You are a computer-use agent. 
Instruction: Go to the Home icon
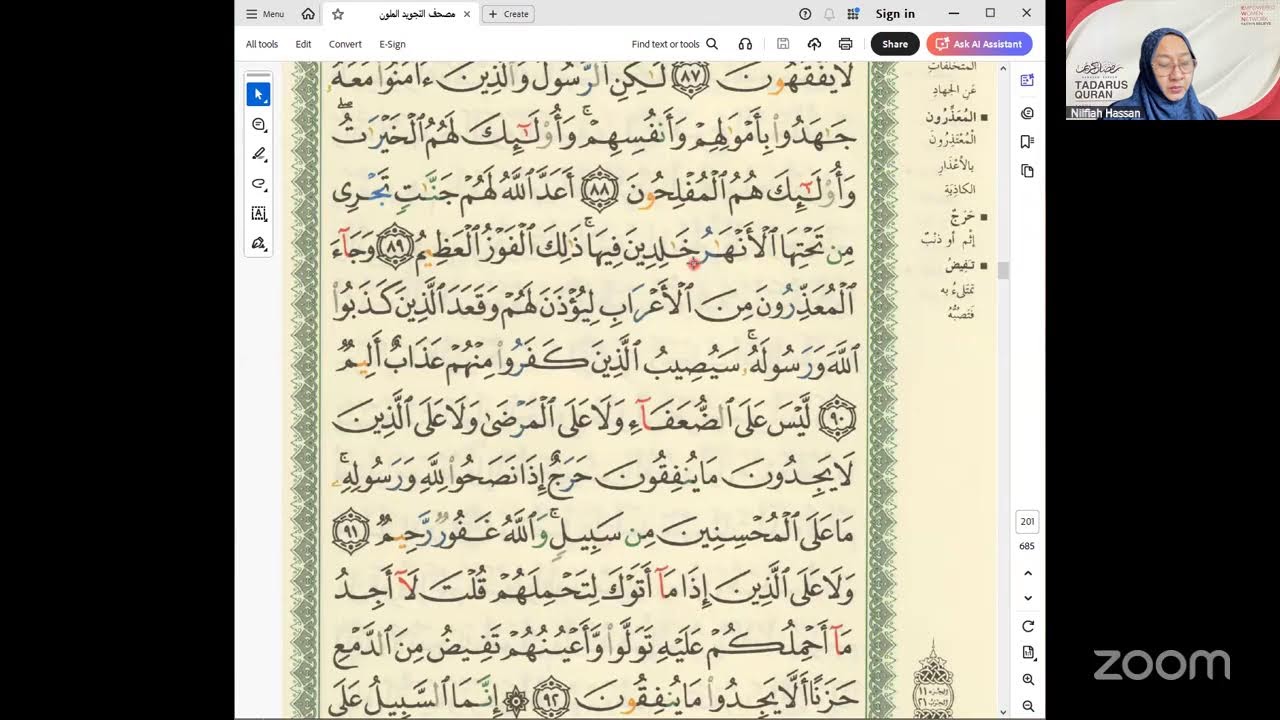click(x=308, y=14)
